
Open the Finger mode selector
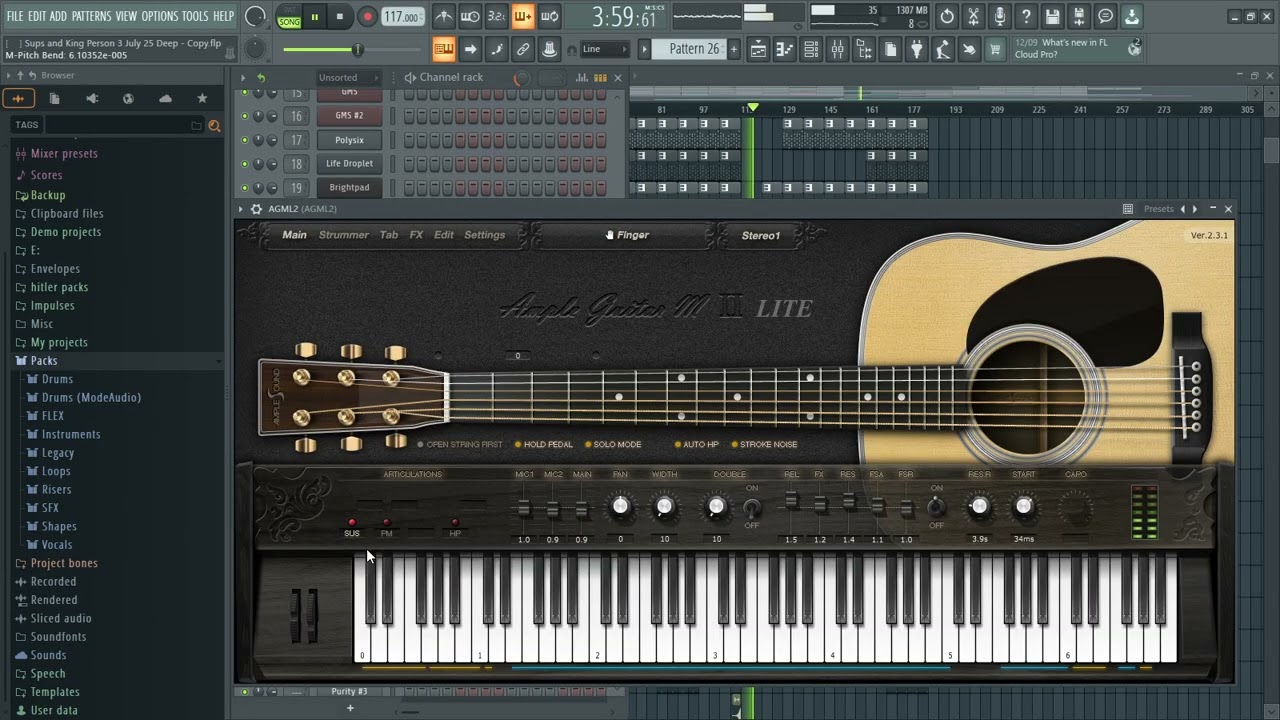click(627, 236)
